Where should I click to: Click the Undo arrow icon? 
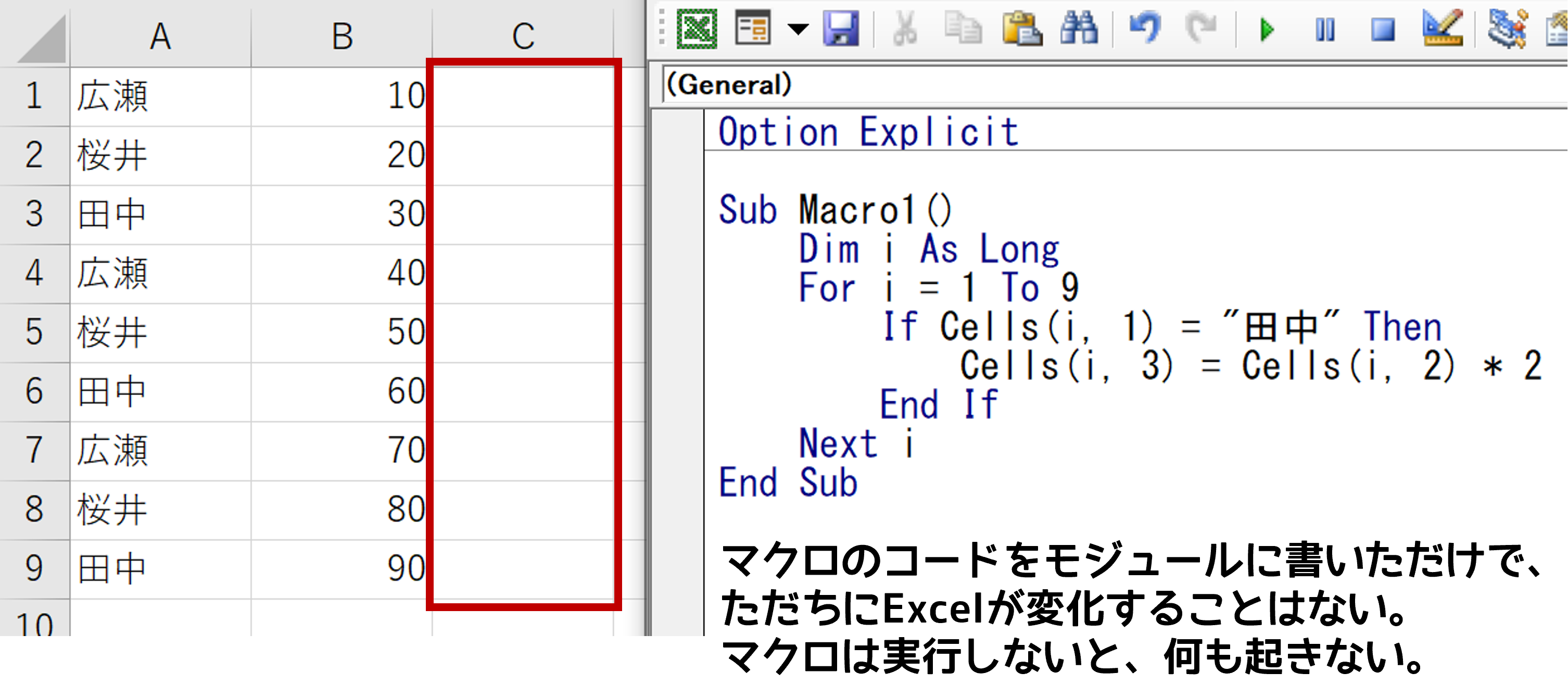coord(1145,29)
